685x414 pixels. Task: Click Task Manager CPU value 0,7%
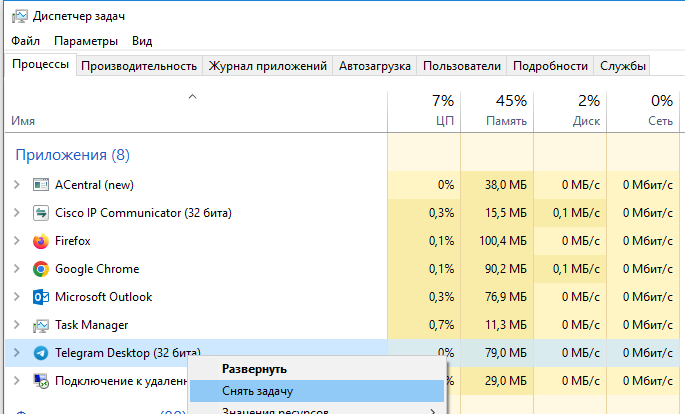click(441, 325)
